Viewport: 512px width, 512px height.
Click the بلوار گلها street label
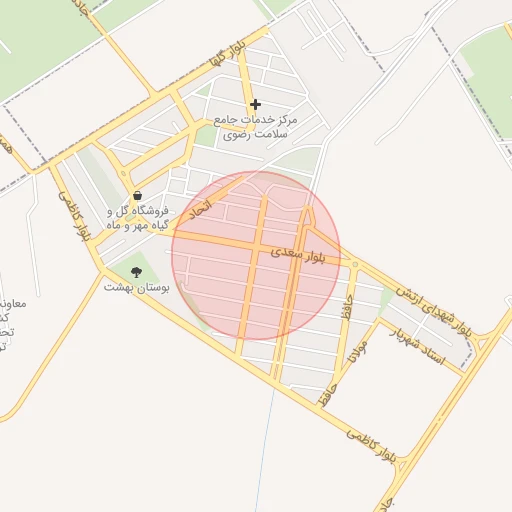(227, 53)
